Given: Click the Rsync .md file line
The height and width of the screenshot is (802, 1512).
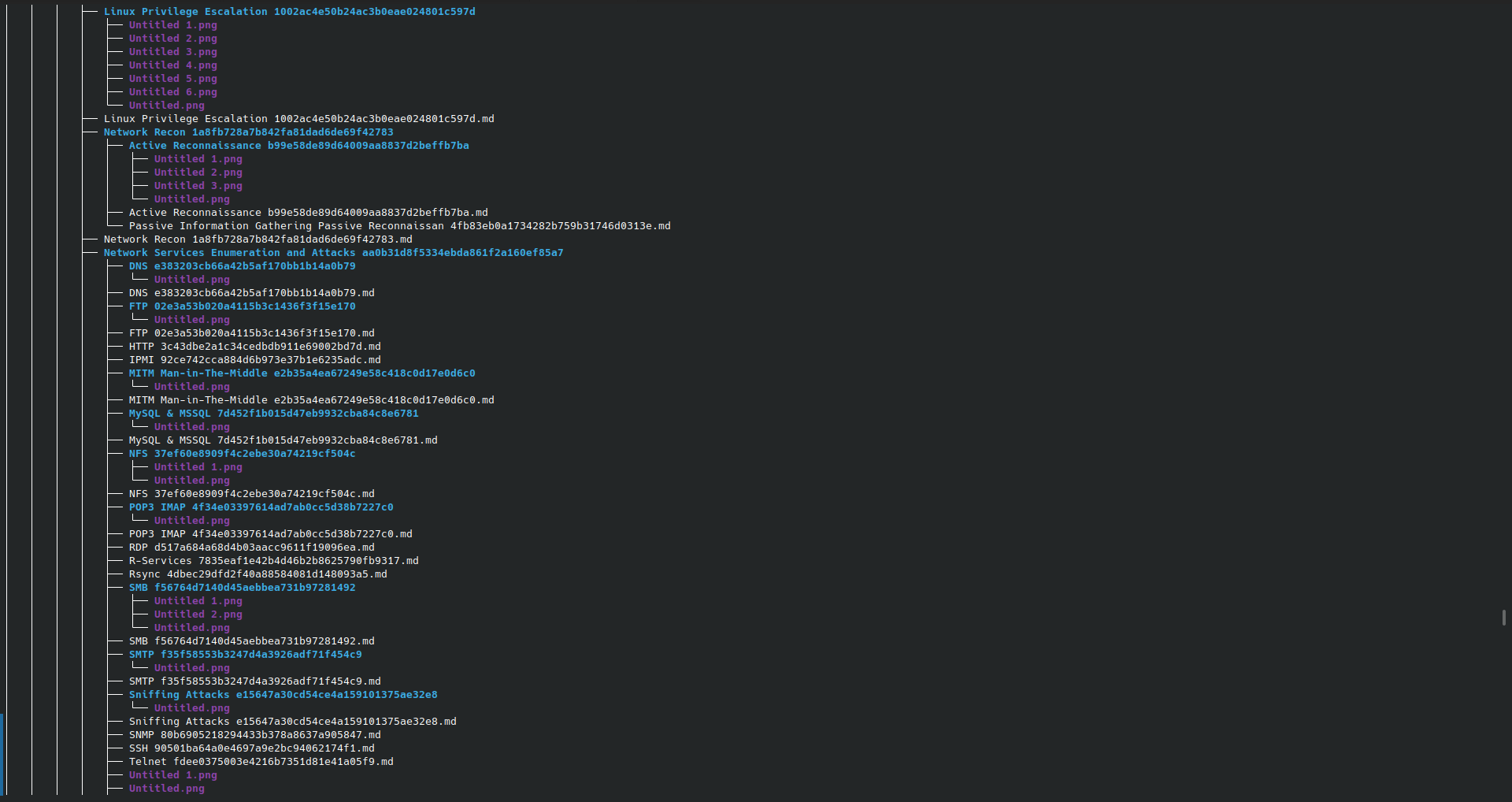Looking at the screenshot, I should [x=258, y=574].
